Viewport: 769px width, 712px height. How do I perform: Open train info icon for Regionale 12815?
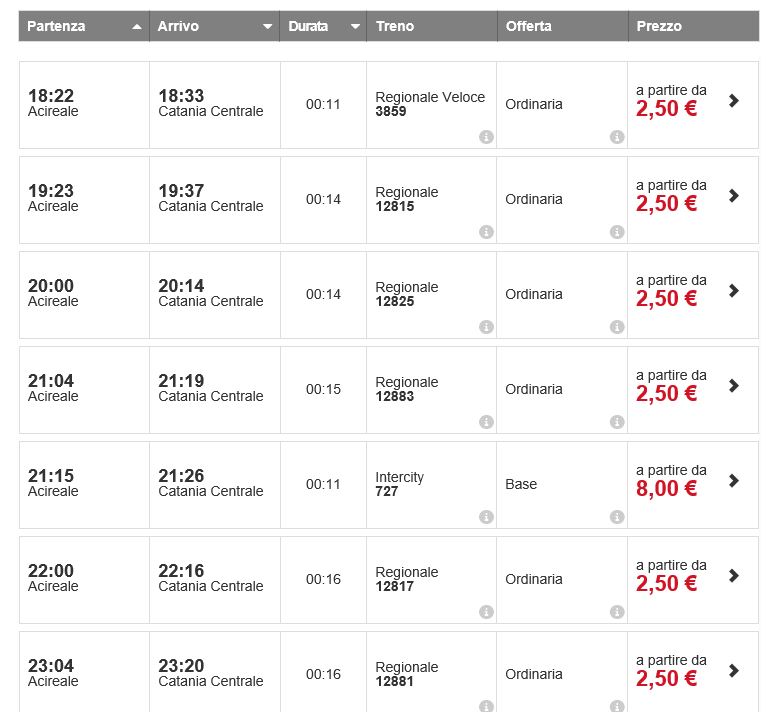[486, 232]
